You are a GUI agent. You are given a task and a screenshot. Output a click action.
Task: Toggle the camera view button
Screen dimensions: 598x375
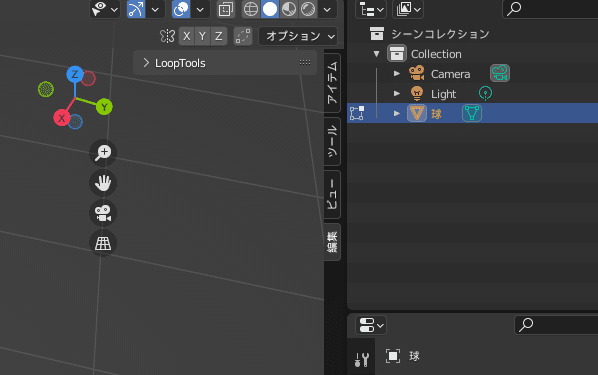click(103, 213)
